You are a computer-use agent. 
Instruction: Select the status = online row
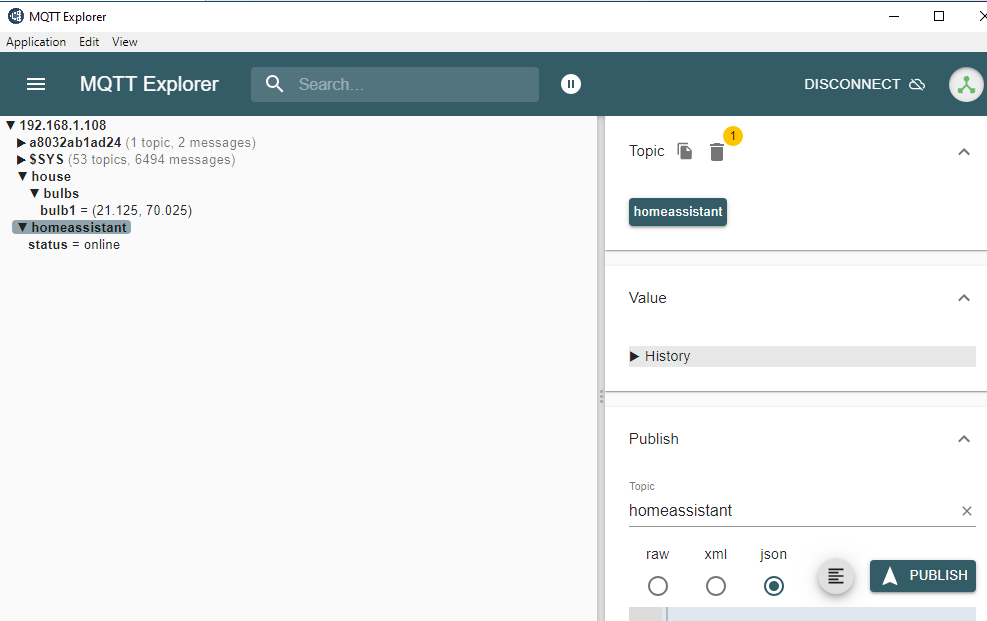click(x=74, y=245)
